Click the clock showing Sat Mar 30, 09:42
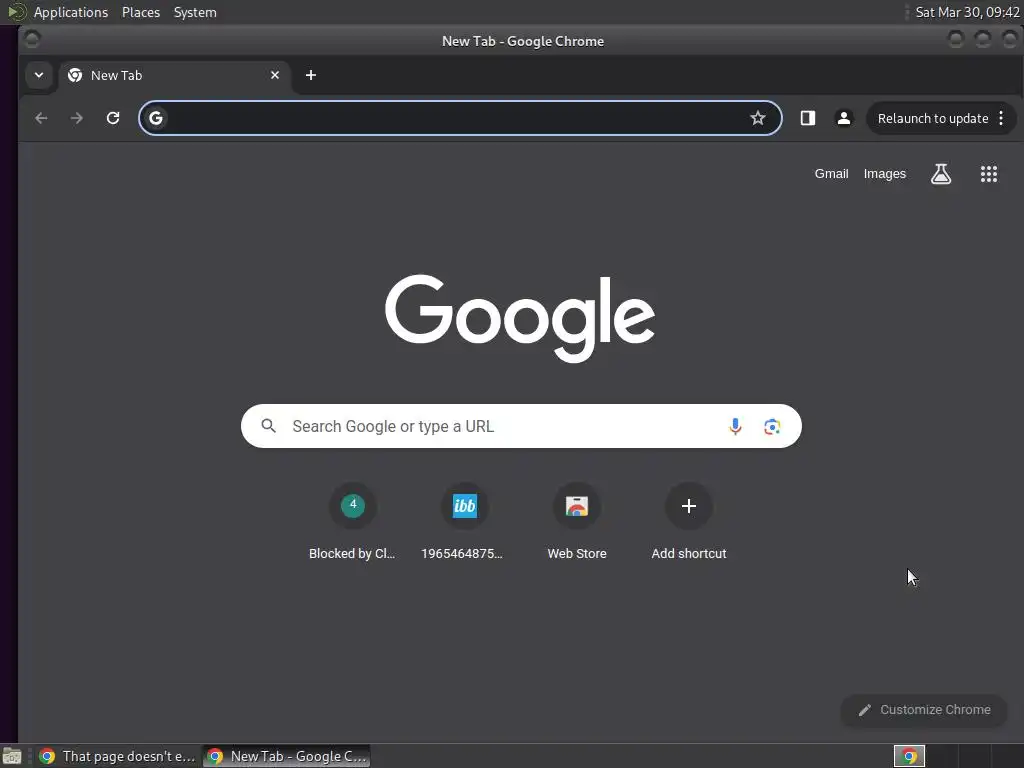 (x=967, y=12)
